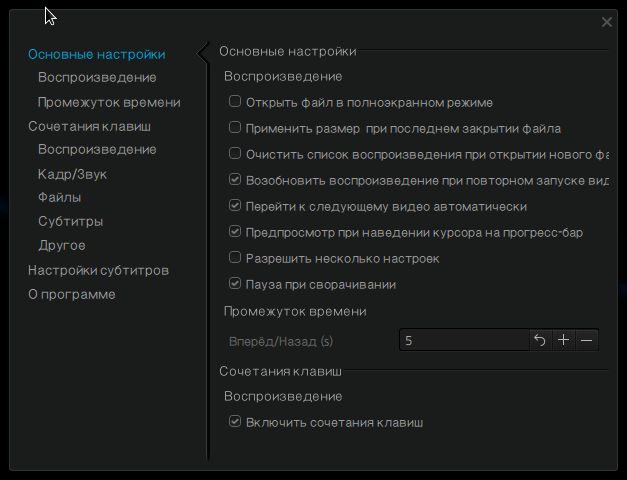The width and height of the screenshot is (627, 480).
Task: Decrease Вперёд/Назад seconds with minus button
Action: [587, 340]
